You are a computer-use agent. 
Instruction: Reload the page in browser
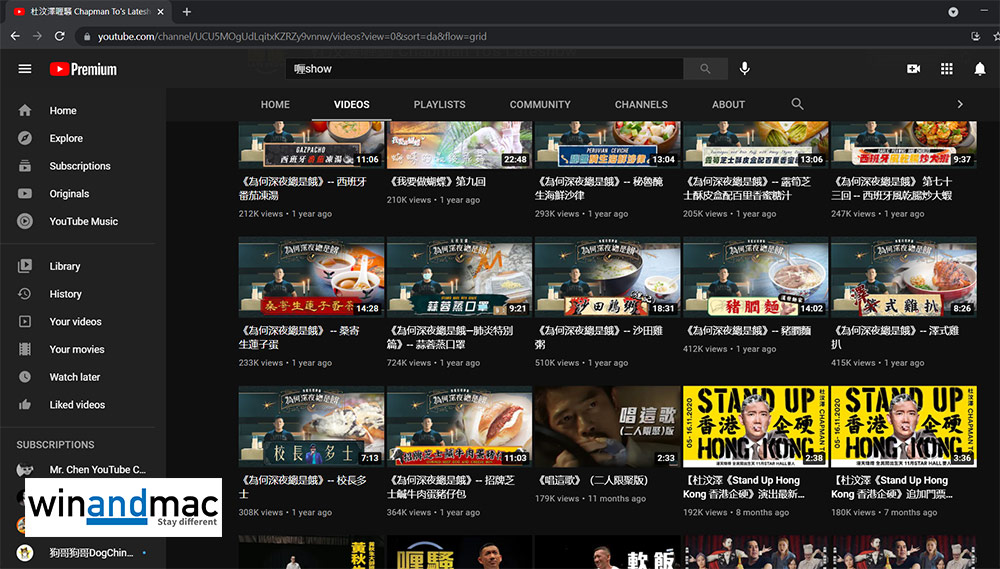pos(60,36)
